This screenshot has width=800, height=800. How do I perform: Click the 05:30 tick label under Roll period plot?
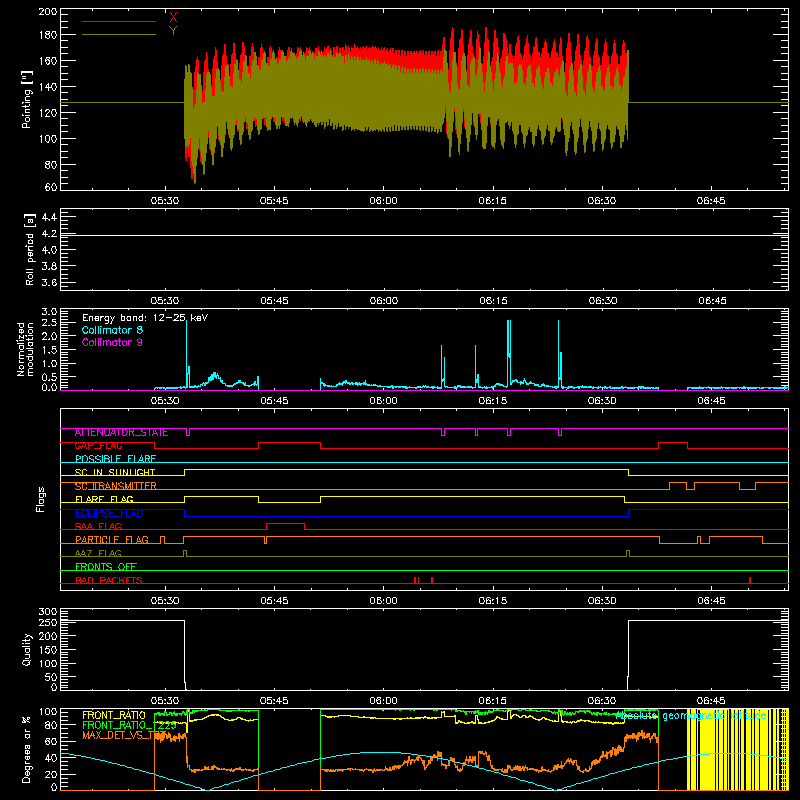click(165, 301)
